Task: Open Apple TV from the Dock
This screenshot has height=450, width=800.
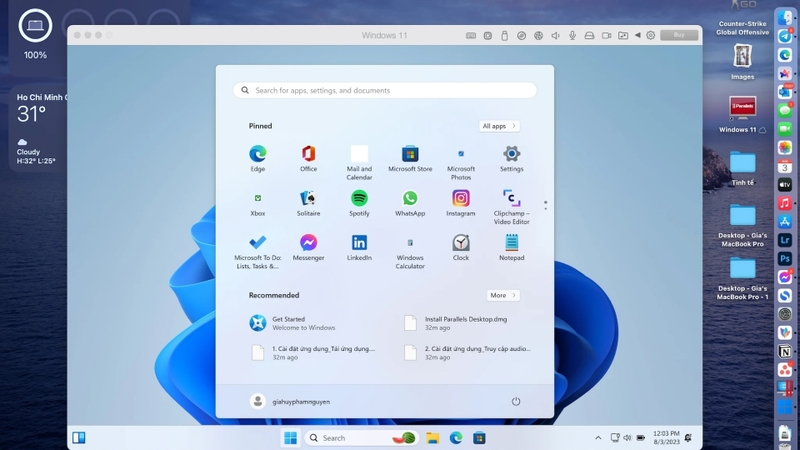Action: pos(785,184)
